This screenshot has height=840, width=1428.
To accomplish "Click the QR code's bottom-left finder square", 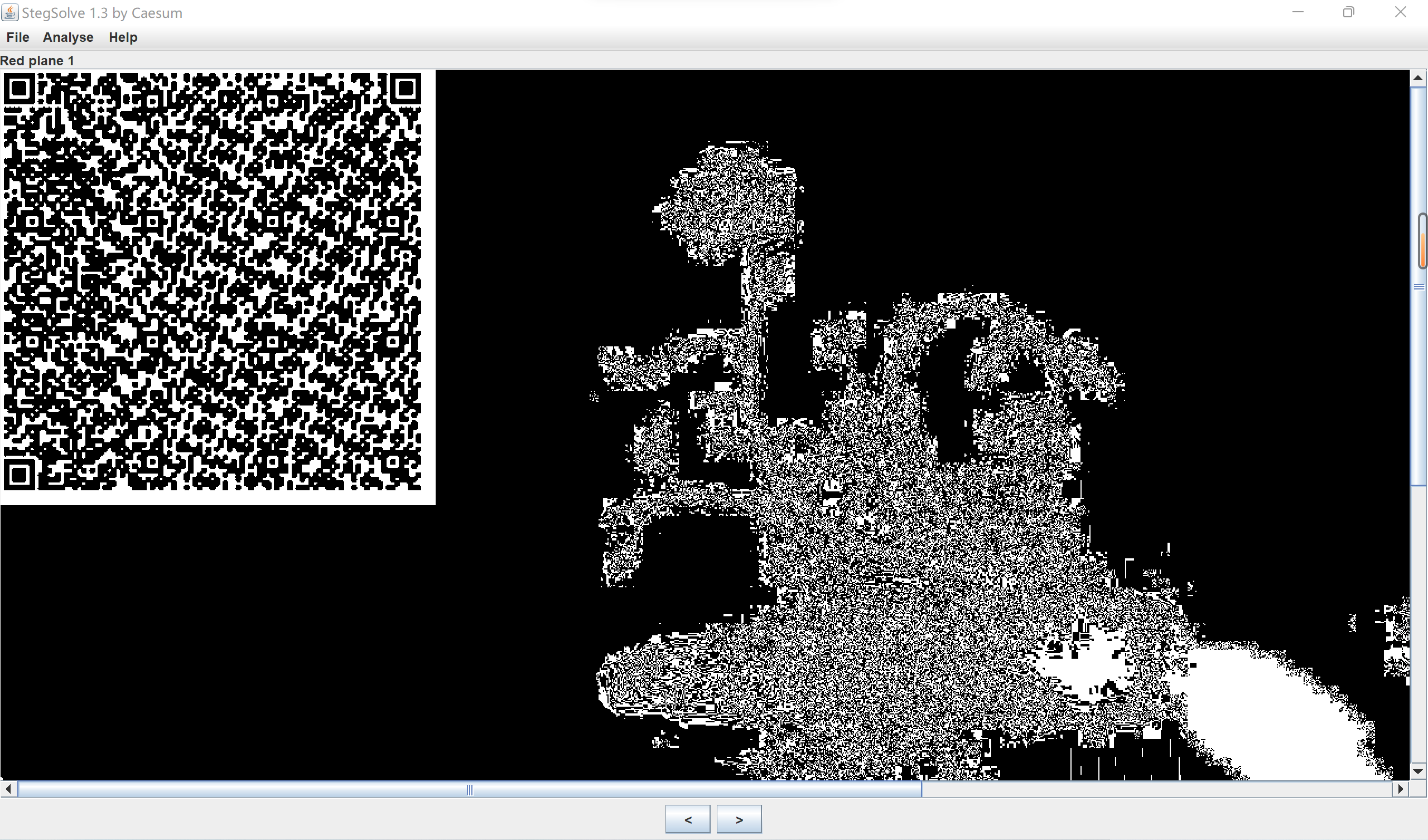I will 20,475.
